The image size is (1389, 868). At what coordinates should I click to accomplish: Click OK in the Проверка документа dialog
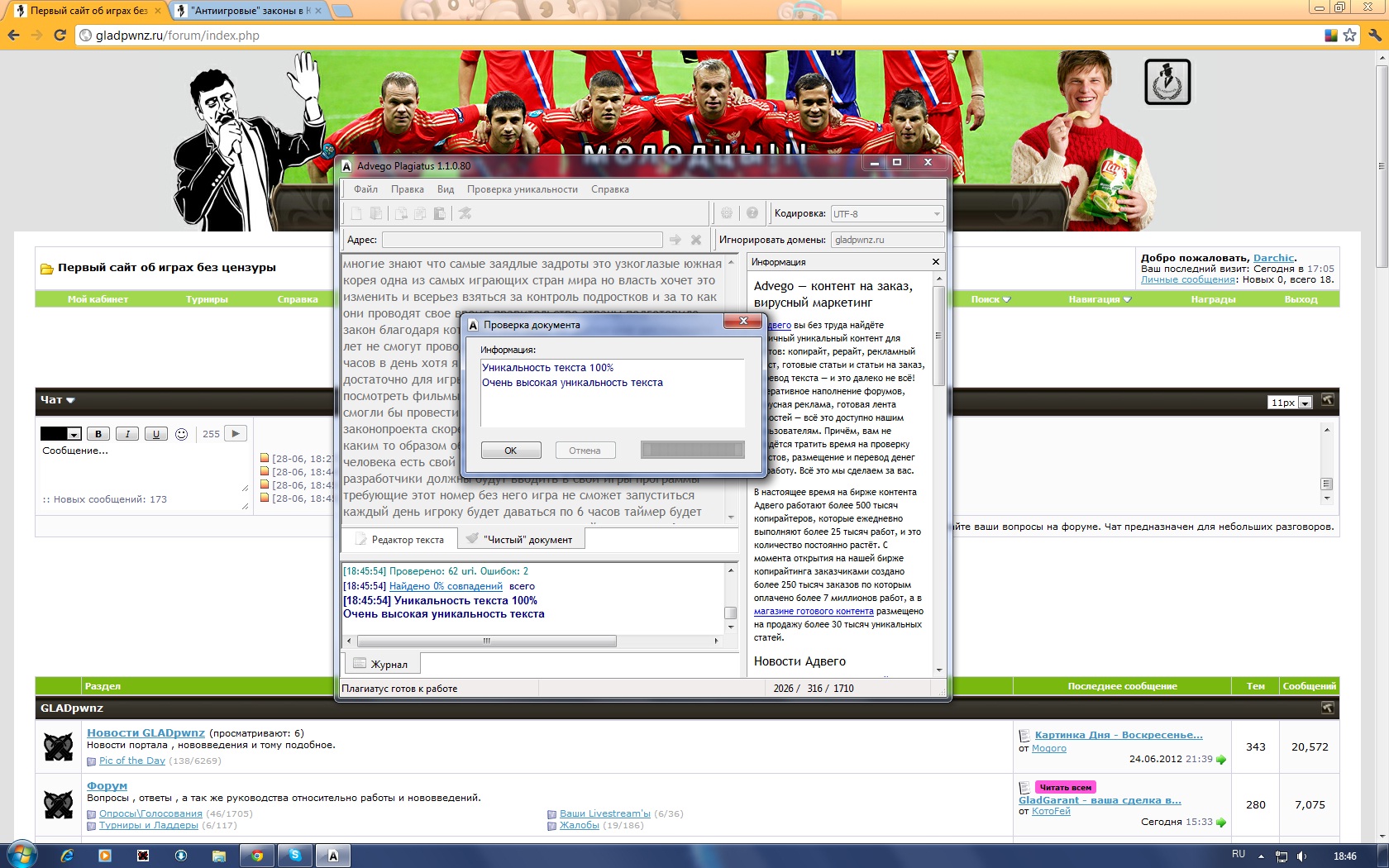click(510, 451)
